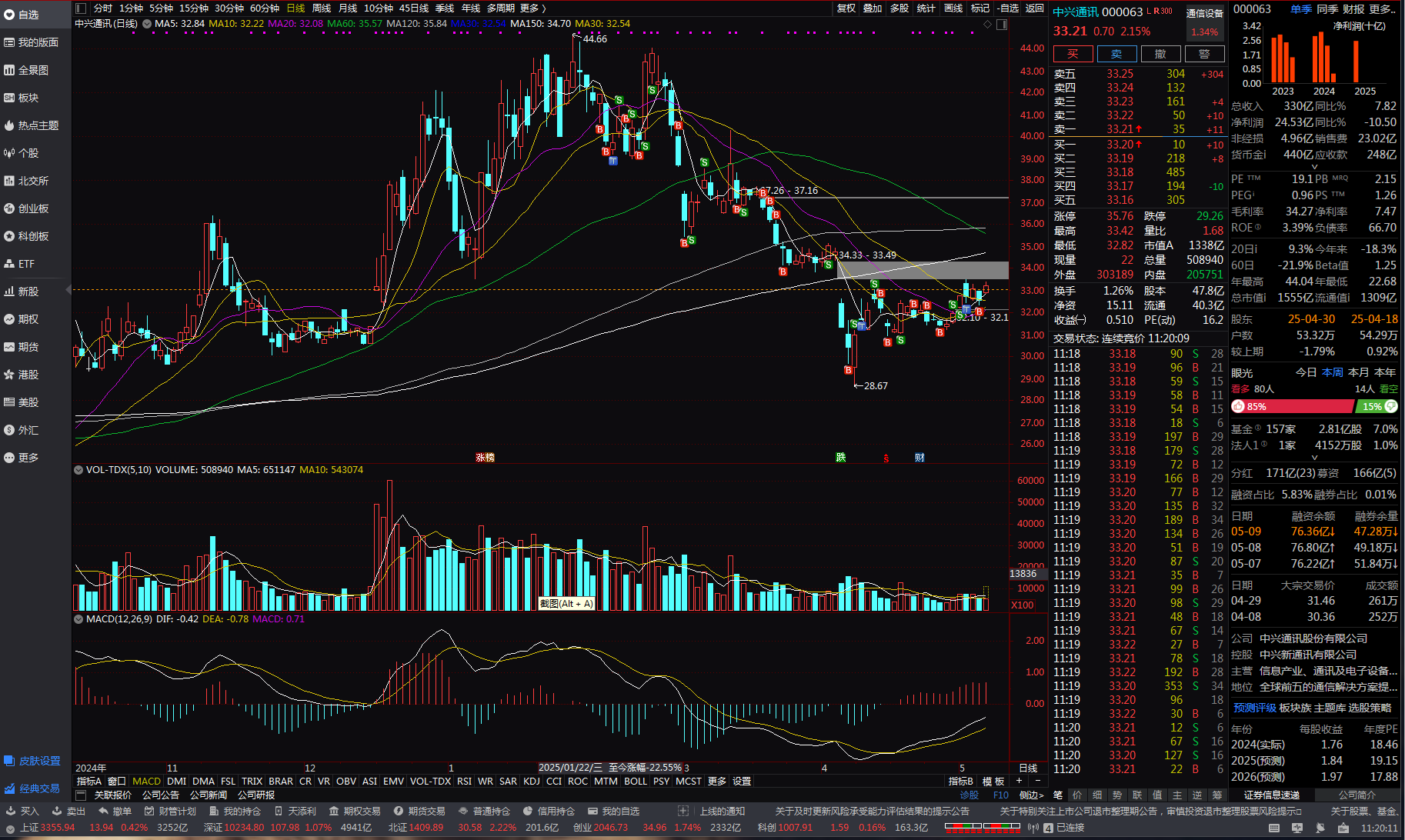The width and height of the screenshot is (1405, 840).
Task: Open 财管计划 in bottom toolbar
Action: coord(169,811)
